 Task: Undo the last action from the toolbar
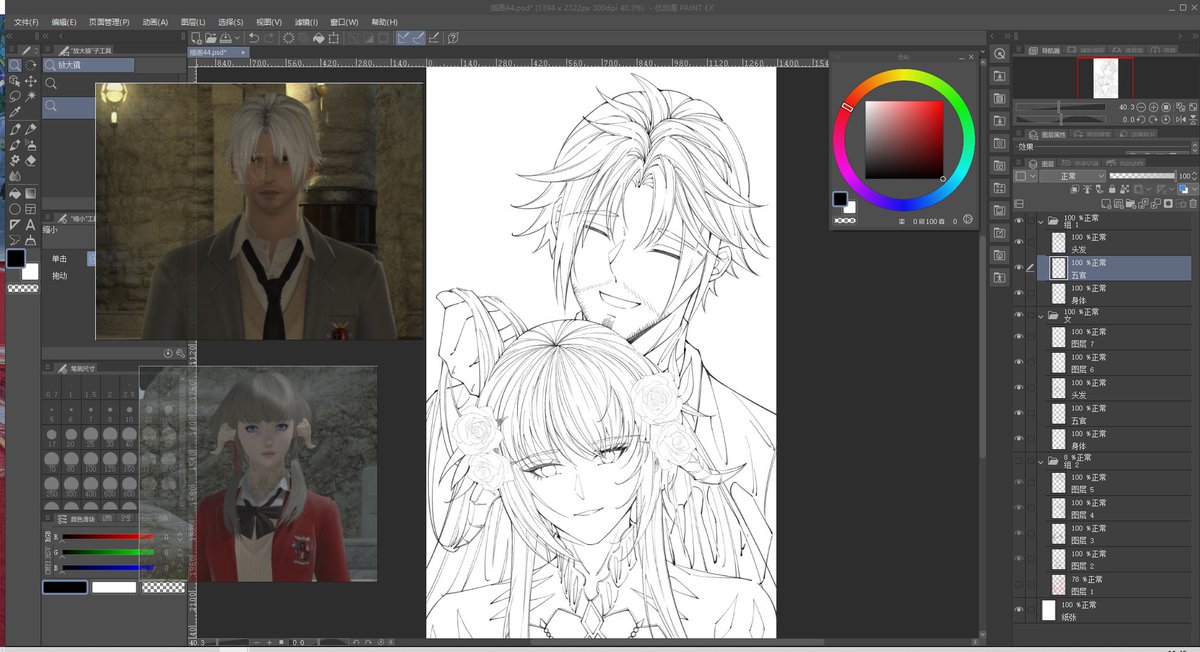pyautogui.click(x=254, y=38)
